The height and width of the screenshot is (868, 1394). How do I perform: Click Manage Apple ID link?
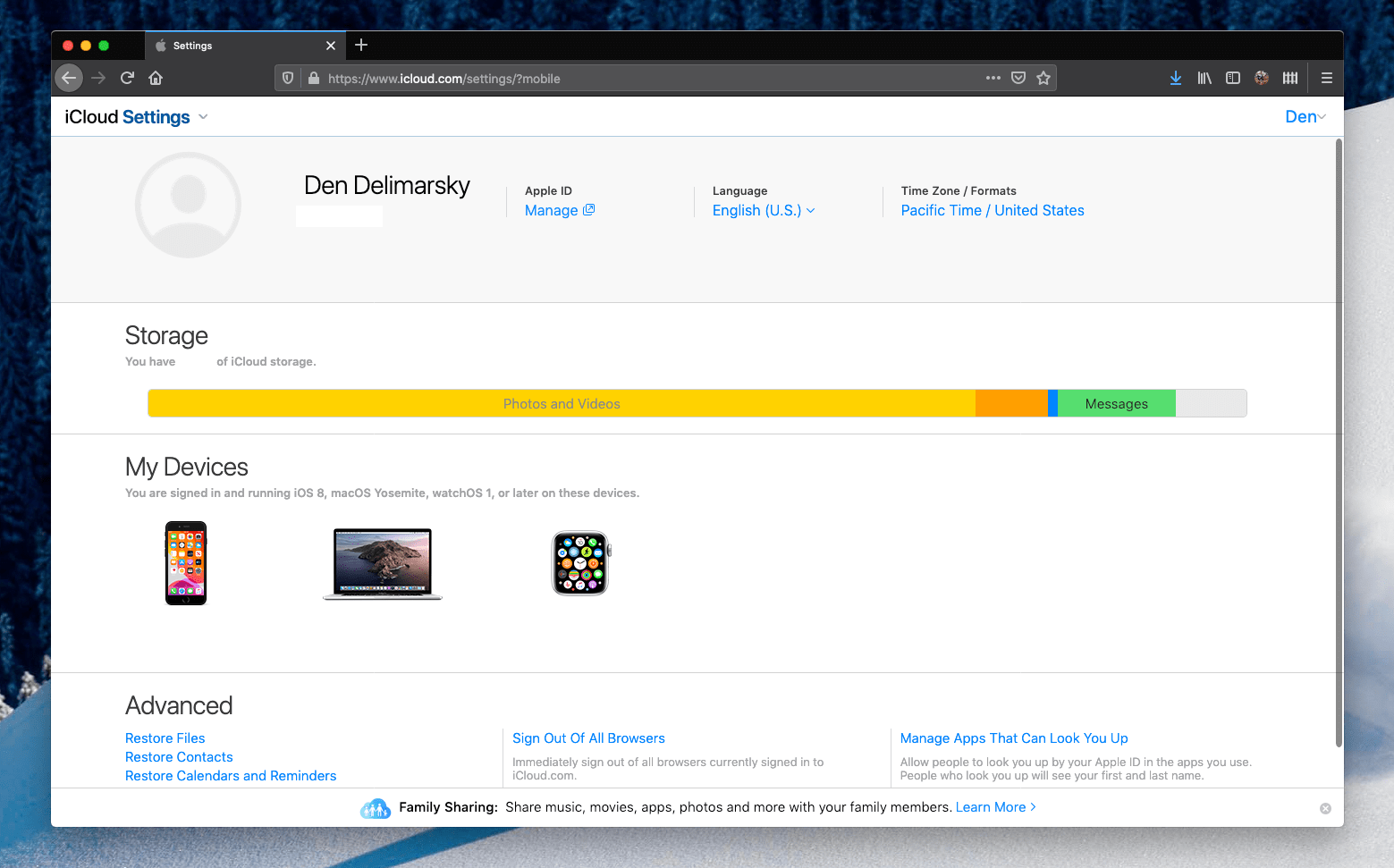[560, 210]
